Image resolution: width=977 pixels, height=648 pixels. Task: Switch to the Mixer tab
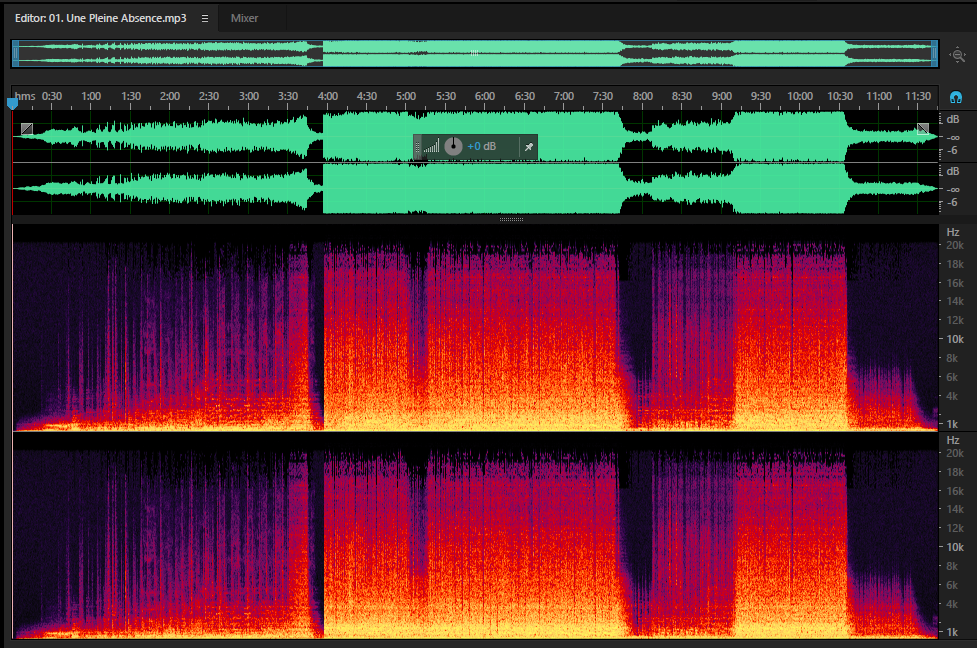(244, 18)
